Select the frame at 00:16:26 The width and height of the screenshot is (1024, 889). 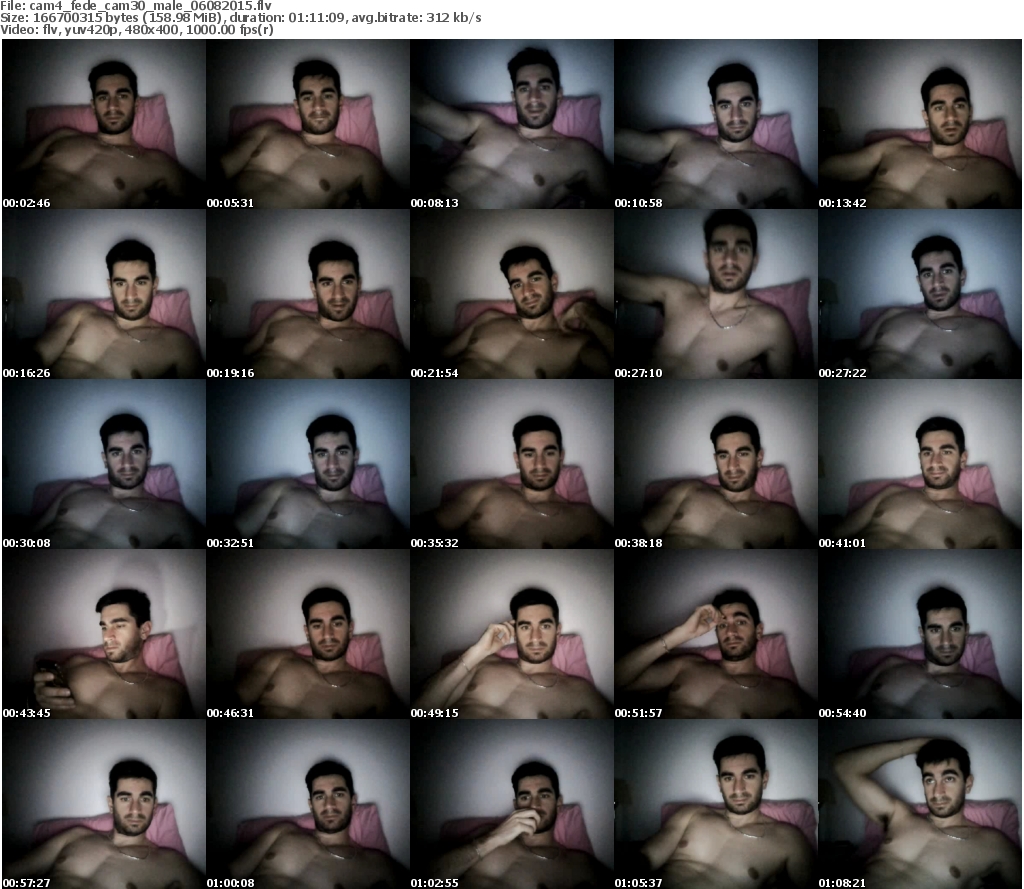tap(104, 294)
